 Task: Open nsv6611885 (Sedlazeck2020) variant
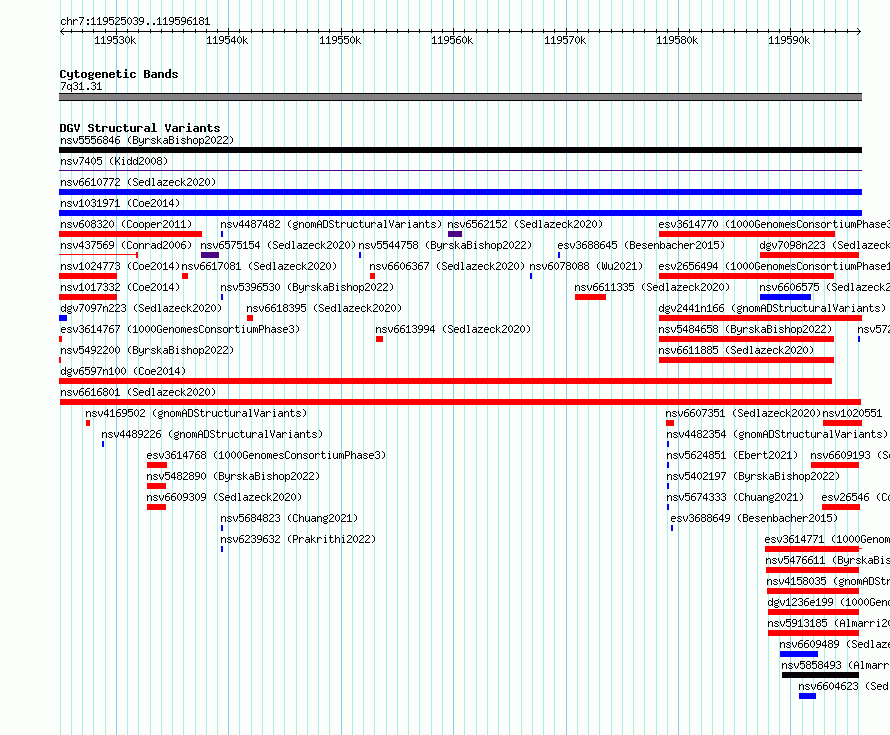tap(736, 350)
